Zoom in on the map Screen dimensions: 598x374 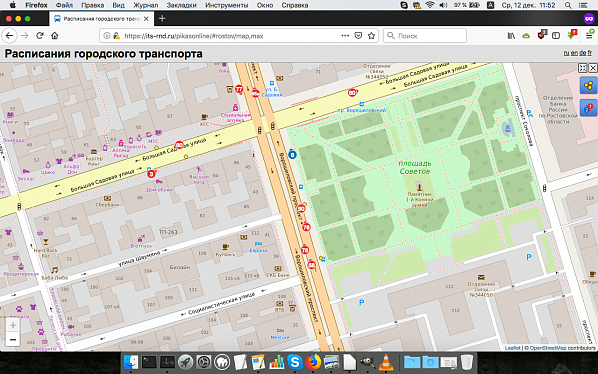pyautogui.click(x=13, y=325)
